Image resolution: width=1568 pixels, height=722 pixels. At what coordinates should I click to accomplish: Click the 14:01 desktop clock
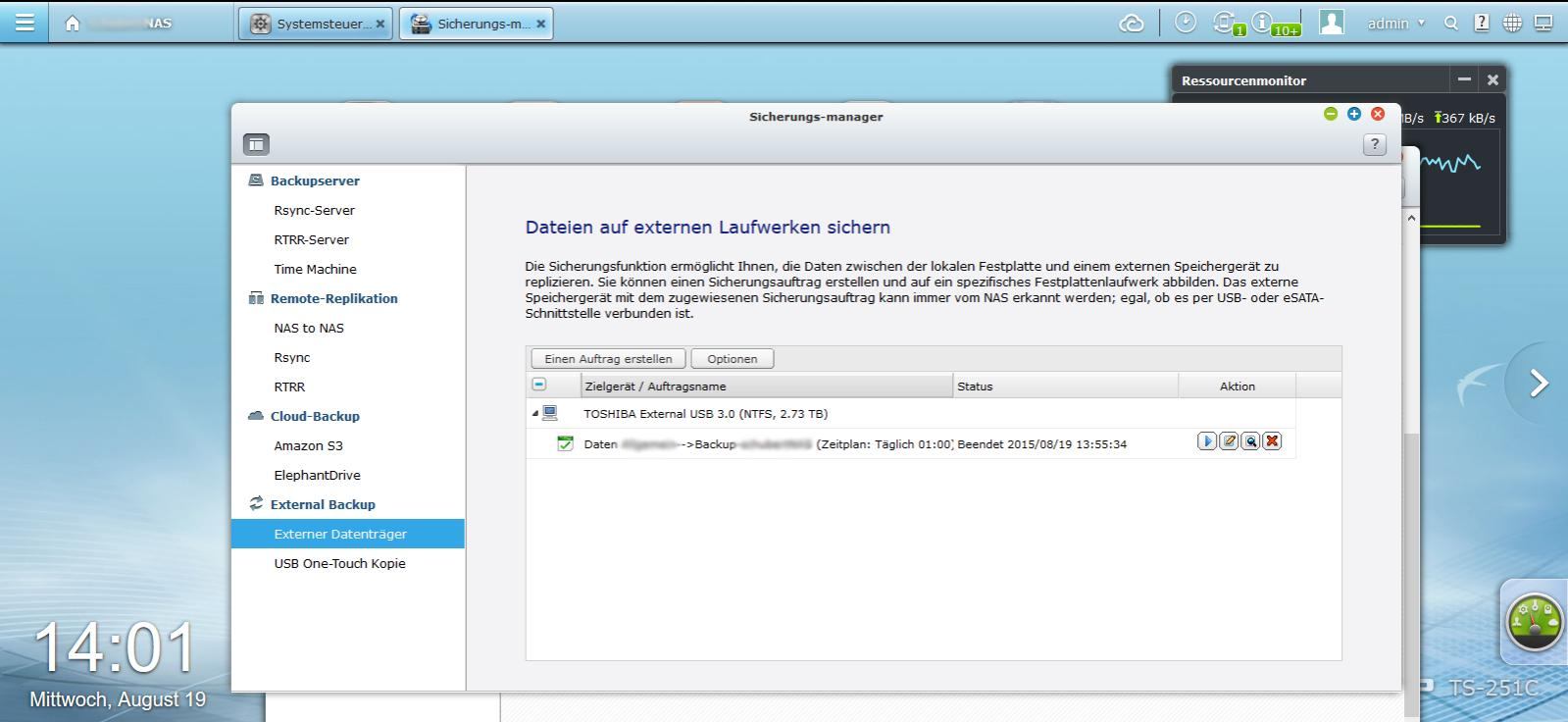pos(116,648)
